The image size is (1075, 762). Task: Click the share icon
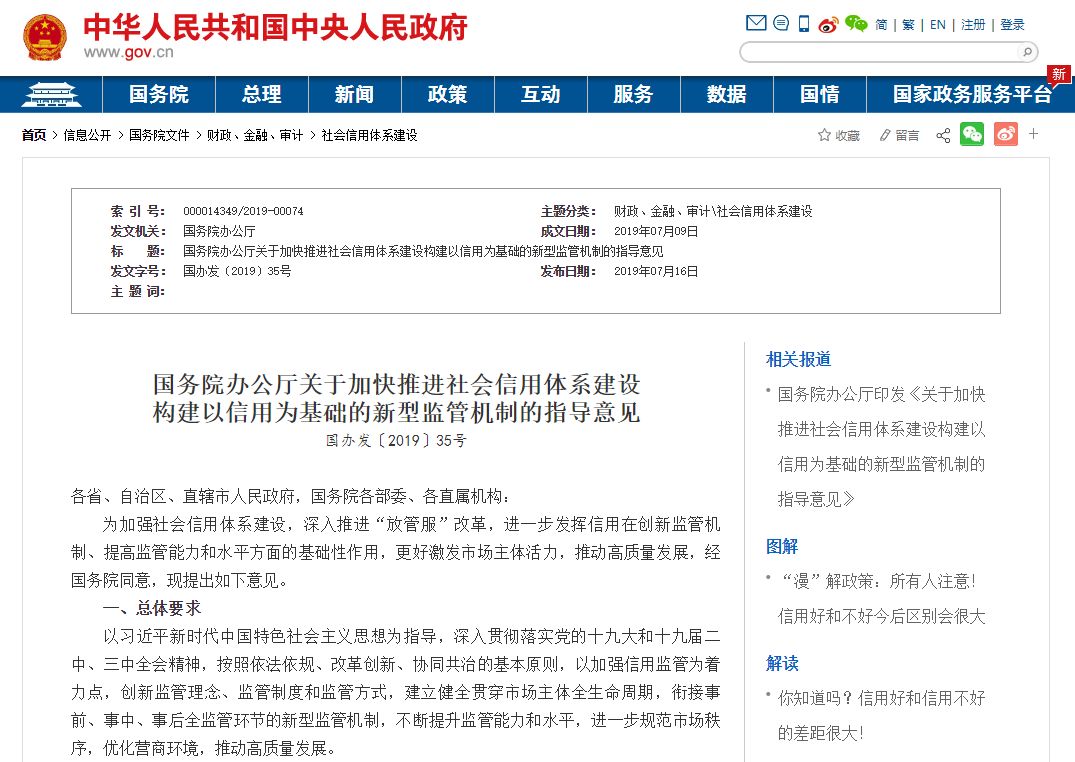(943, 135)
